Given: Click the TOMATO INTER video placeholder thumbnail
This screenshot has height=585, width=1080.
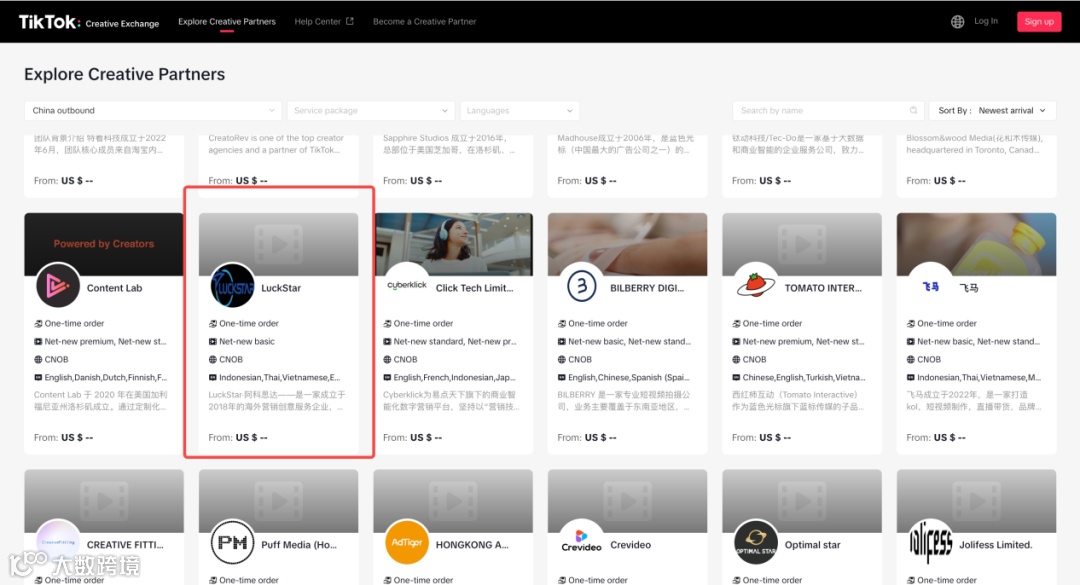Looking at the screenshot, I should [x=802, y=244].
